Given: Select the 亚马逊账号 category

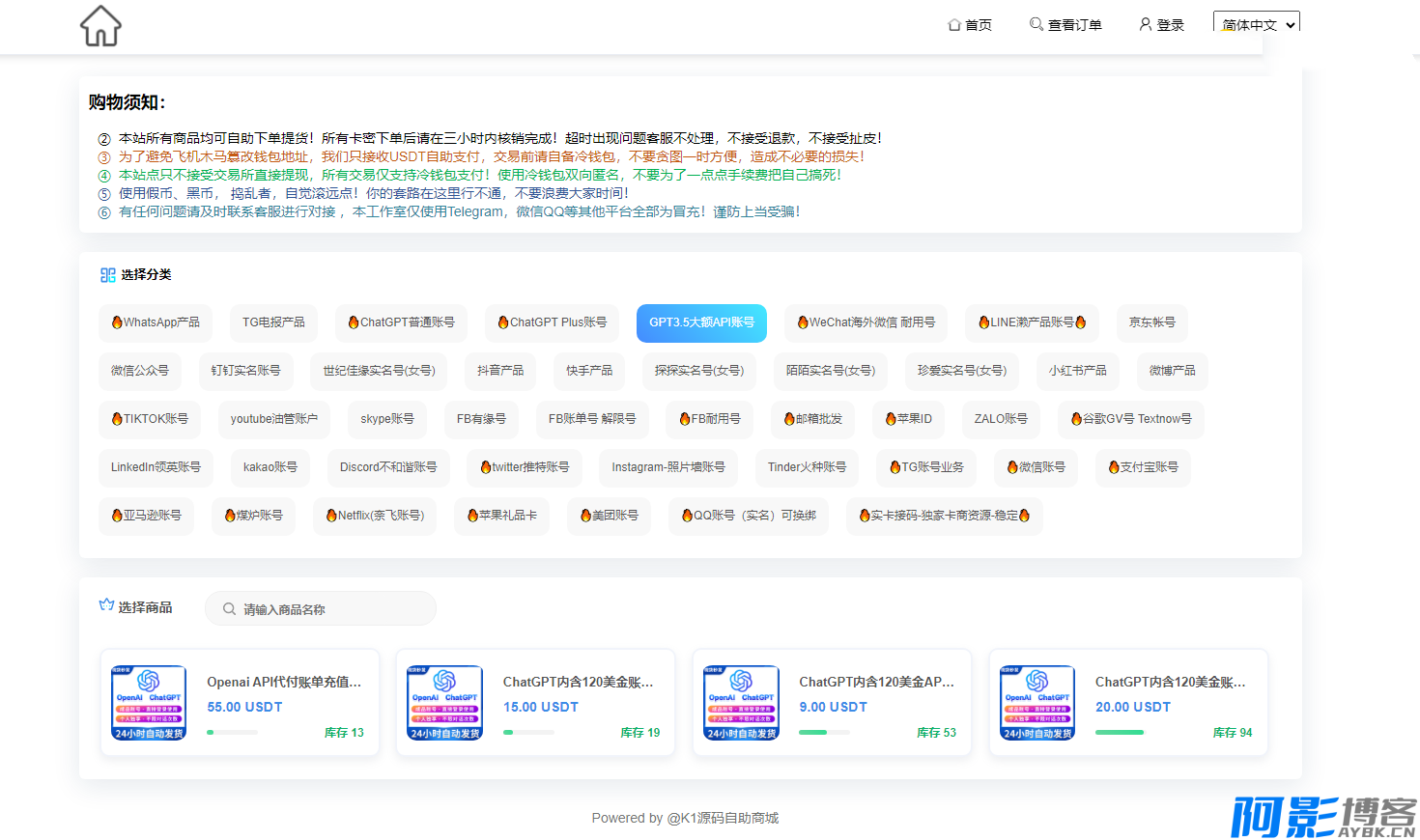Looking at the screenshot, I should click(146, 516).
